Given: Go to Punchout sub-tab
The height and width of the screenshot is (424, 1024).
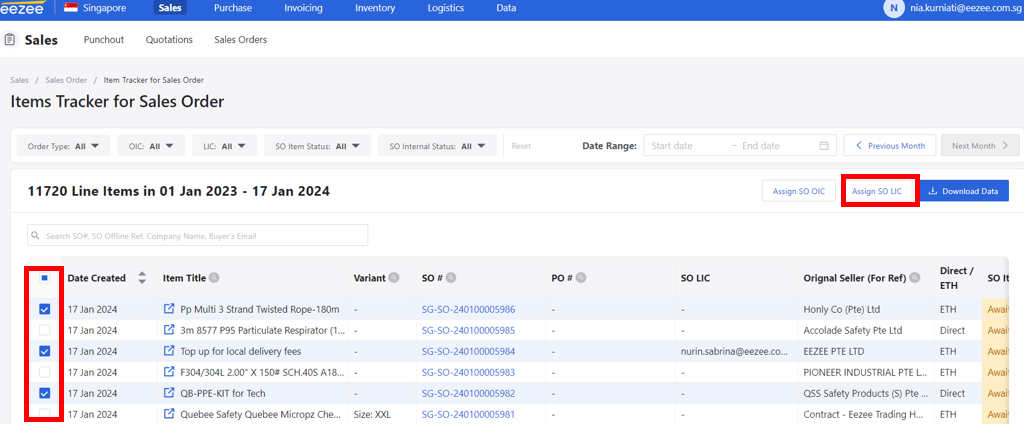Looking at the screenshot, I should 104,40.
